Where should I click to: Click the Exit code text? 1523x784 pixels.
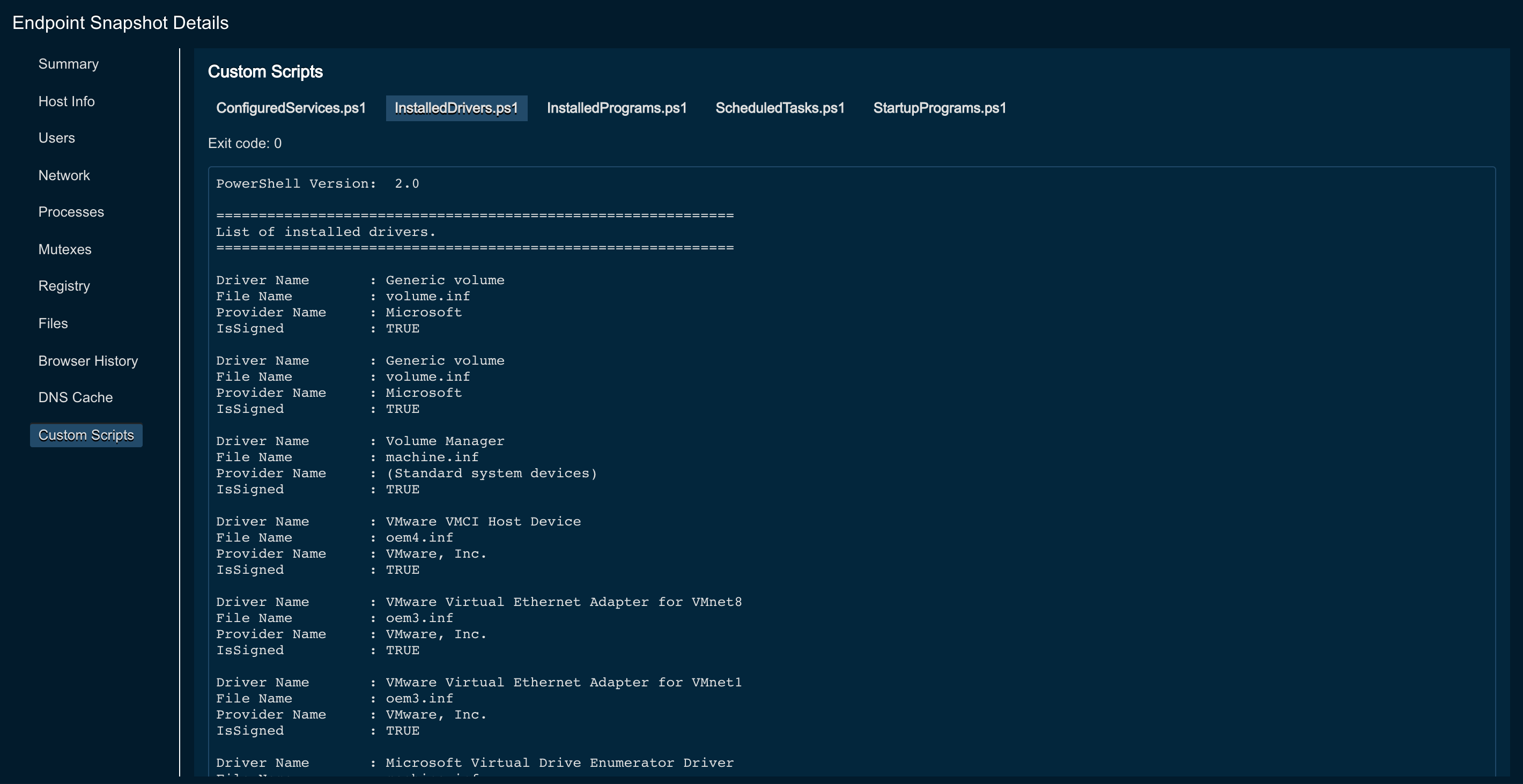point(244,143)
